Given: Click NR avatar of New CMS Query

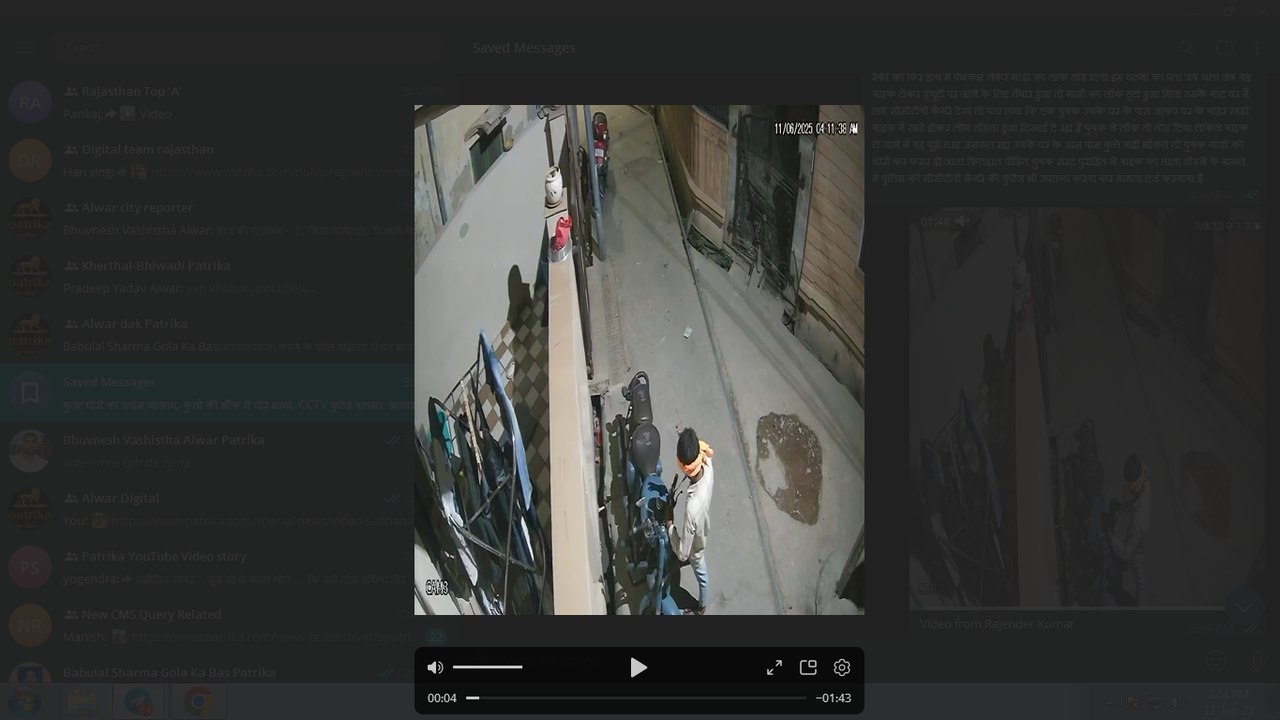Looking at the screenshot, I should 30,624.
